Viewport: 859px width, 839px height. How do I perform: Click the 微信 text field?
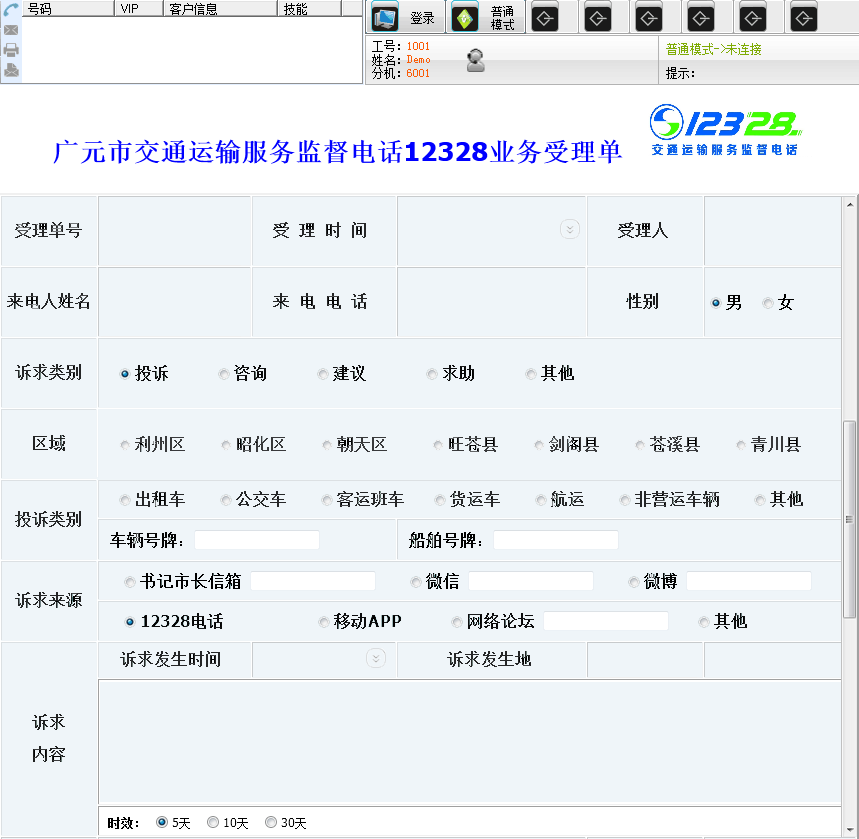531,581
